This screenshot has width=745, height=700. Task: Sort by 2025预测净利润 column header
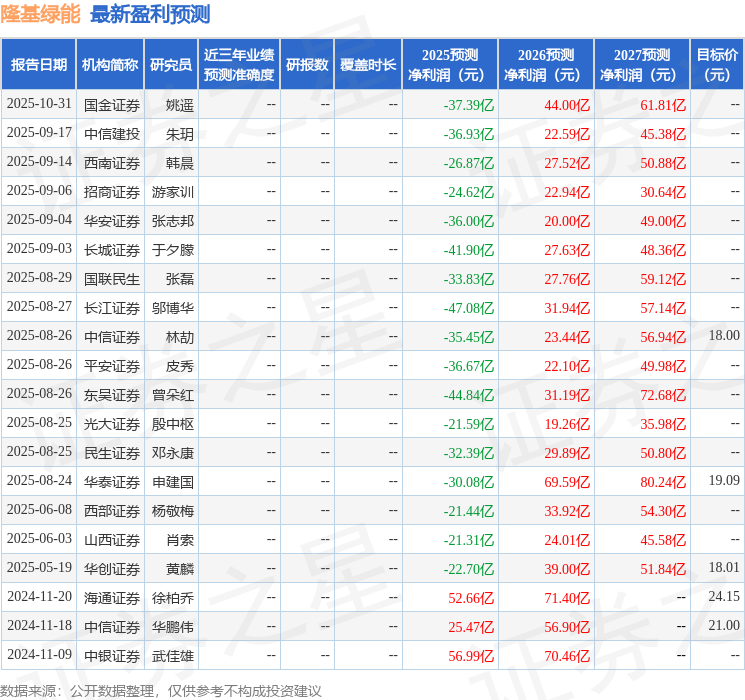(449, 64)
